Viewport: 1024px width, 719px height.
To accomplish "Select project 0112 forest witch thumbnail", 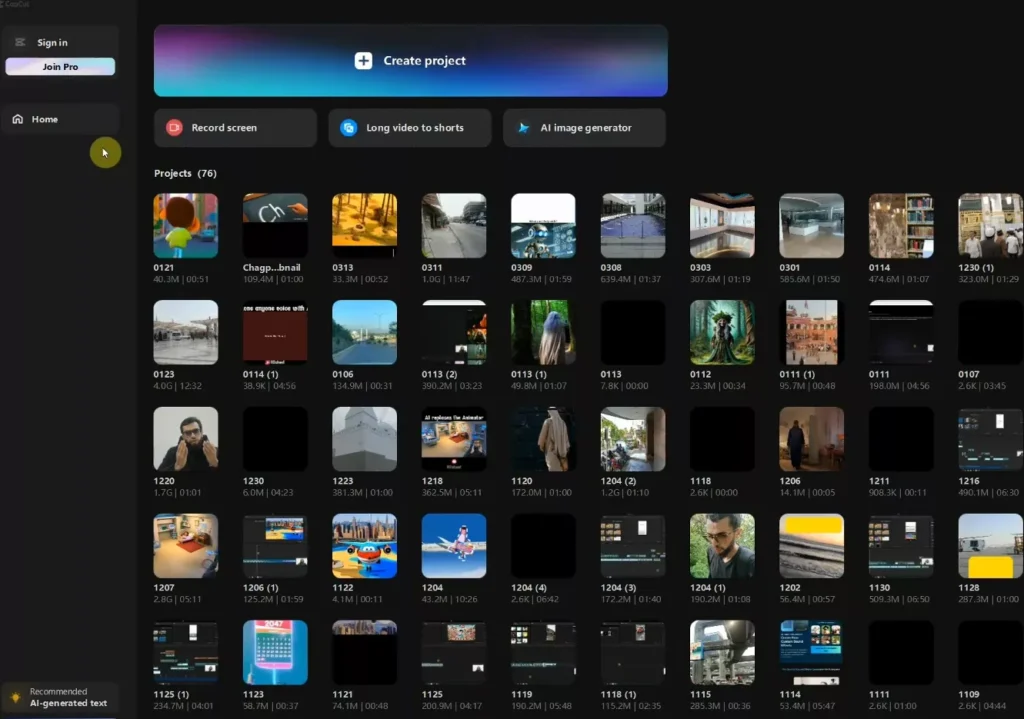I will coord(722,332).
